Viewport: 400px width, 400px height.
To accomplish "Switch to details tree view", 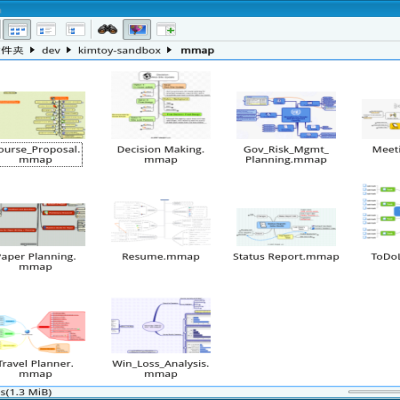I will [x=75, y=30].
